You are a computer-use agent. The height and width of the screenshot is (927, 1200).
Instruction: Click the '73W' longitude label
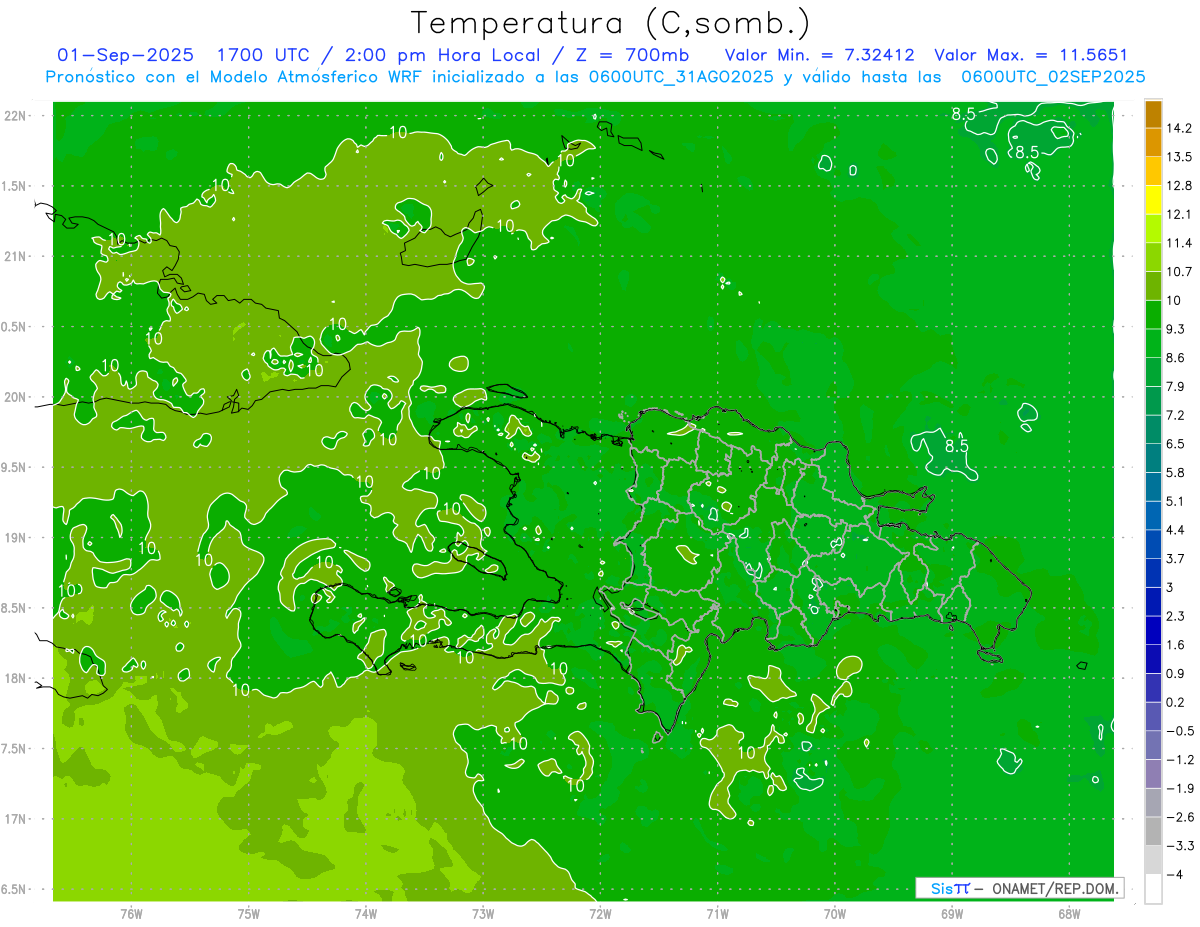click(x=483, y=913)
